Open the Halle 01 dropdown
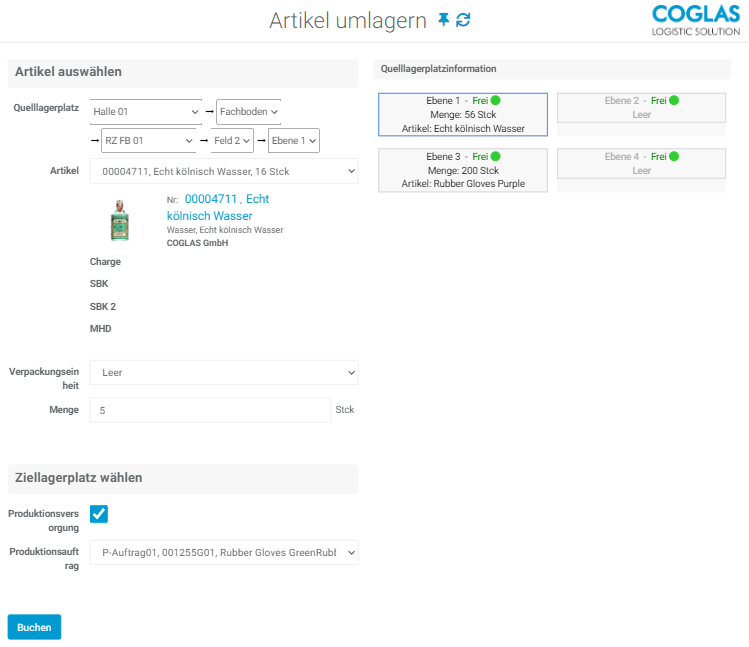The height and width of the screenshot is (647, 749). point(146,112)
